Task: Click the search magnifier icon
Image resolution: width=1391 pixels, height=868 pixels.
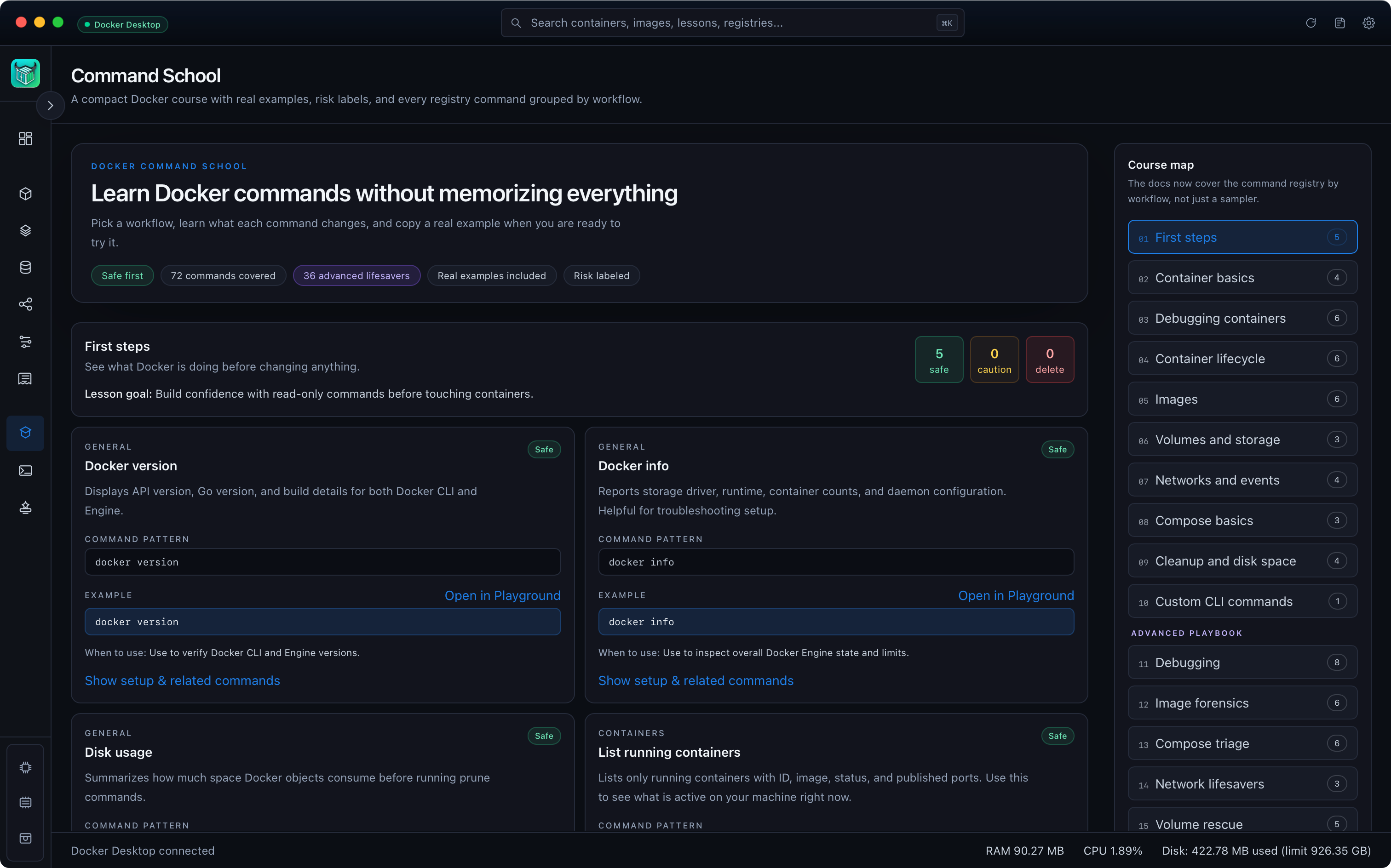Action: tap(516, 23)
